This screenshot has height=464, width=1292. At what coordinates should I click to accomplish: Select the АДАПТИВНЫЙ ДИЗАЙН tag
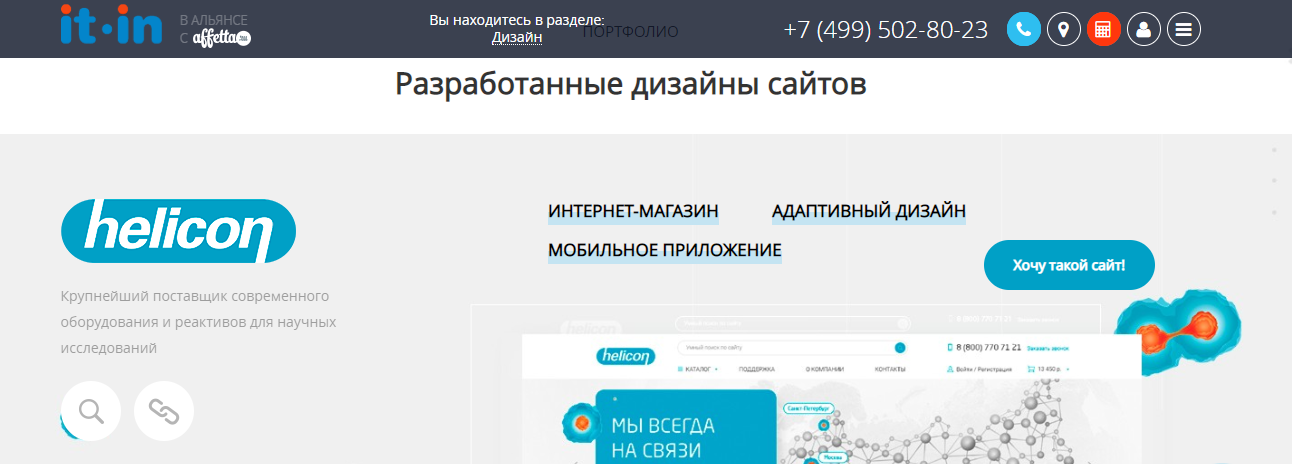[869, 212]
